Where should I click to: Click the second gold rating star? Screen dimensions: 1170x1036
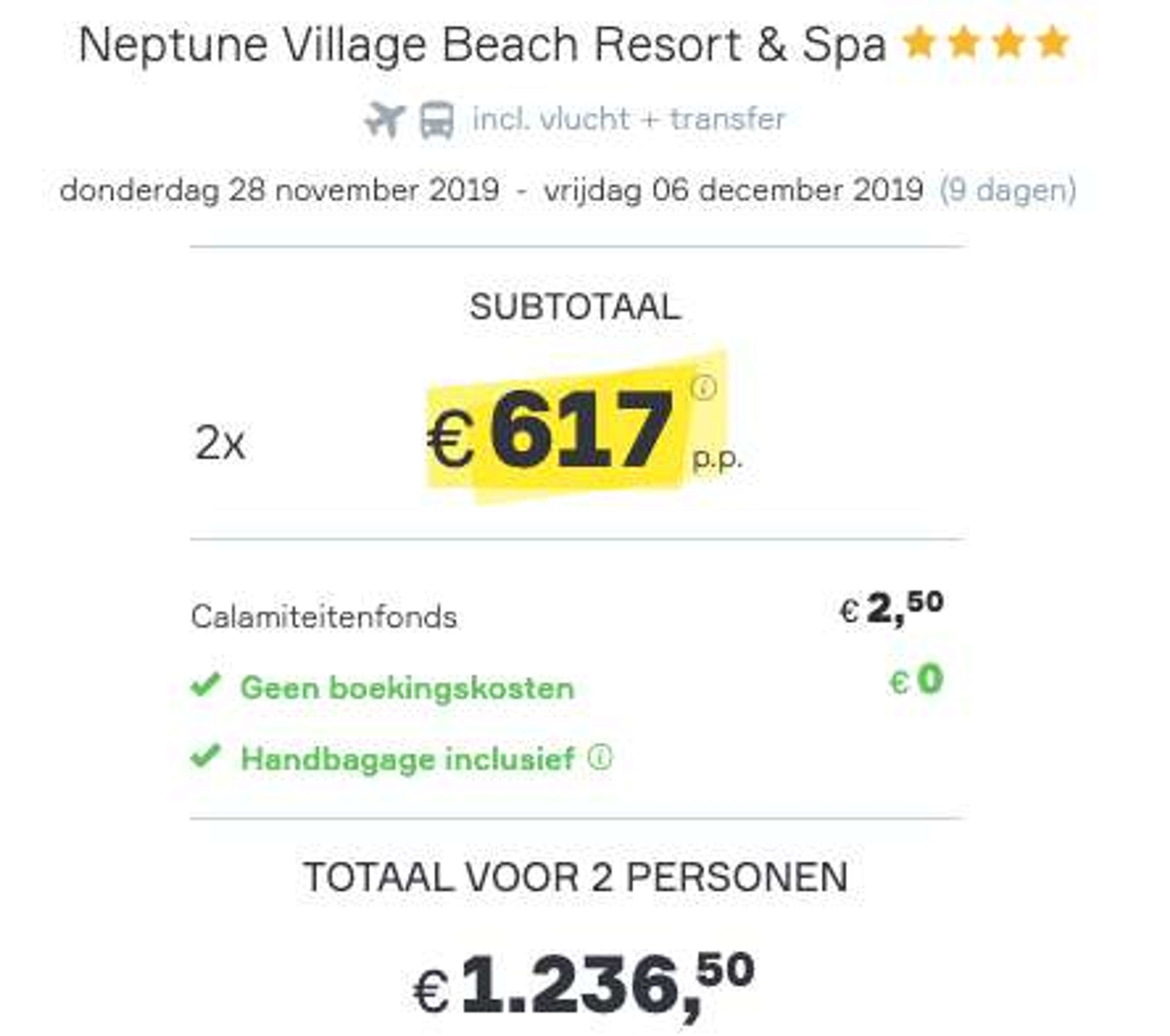[x=964, y=43]
